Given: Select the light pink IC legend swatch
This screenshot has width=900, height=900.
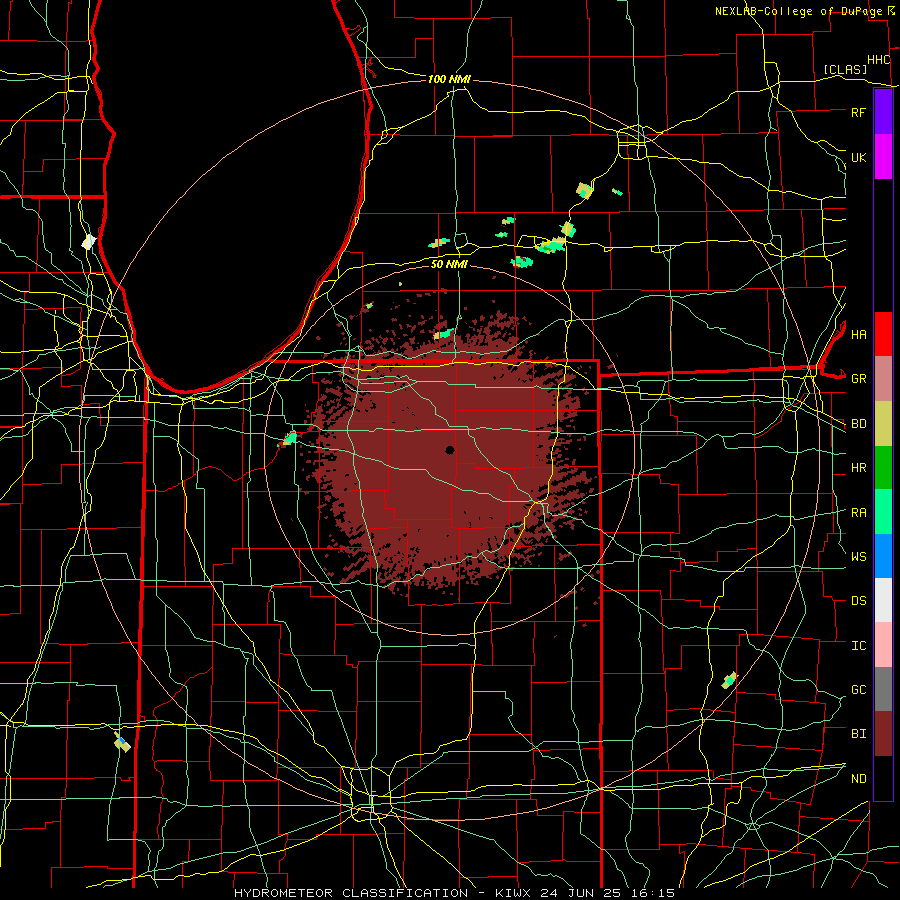Looking at the screenshot, I should point(883,645).
